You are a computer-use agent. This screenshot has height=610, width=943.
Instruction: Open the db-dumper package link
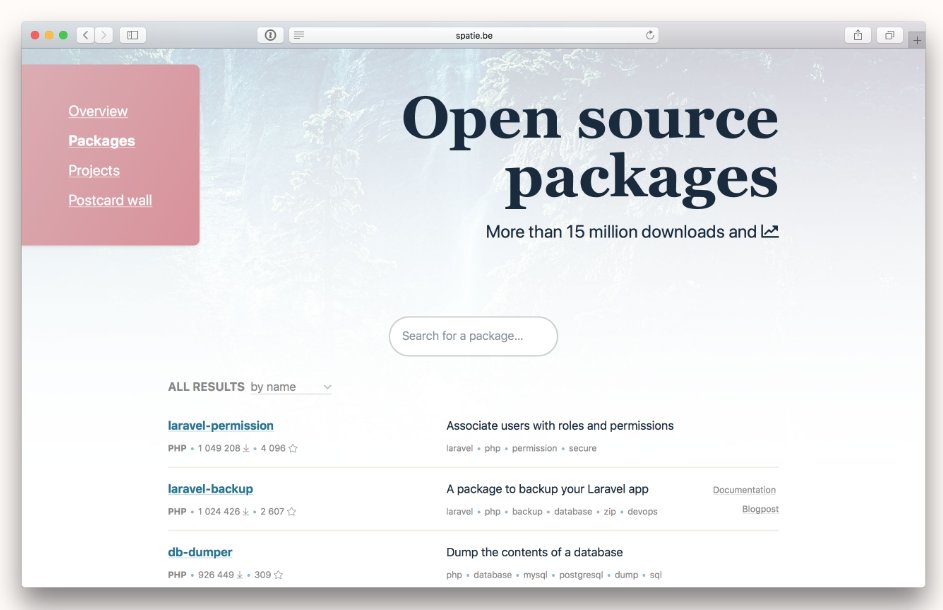200,552
